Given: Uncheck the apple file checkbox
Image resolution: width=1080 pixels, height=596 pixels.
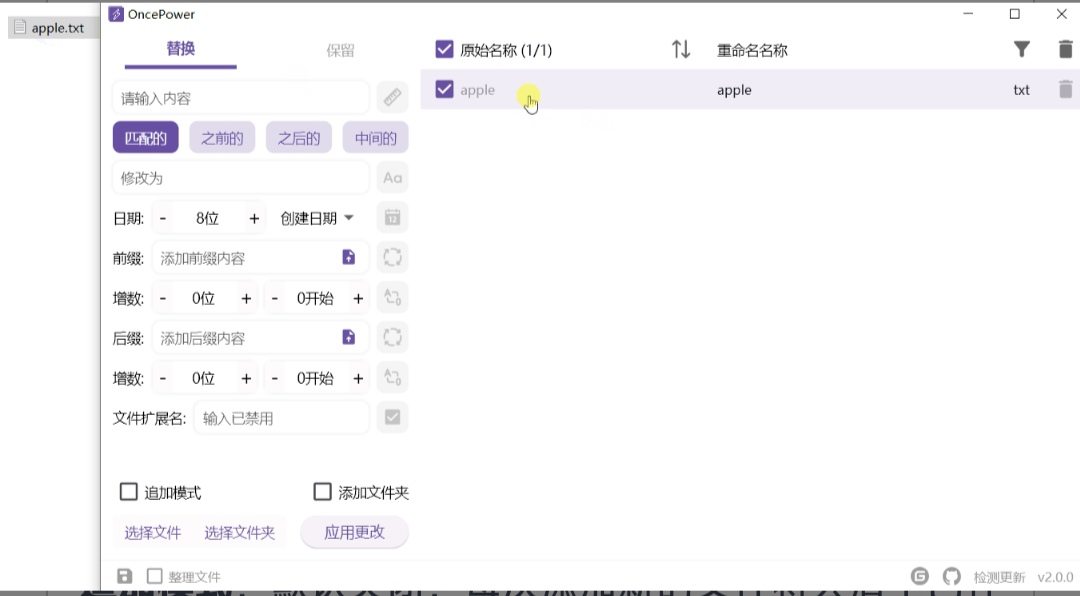Looking at the screenshot, I should coord(445,90).
